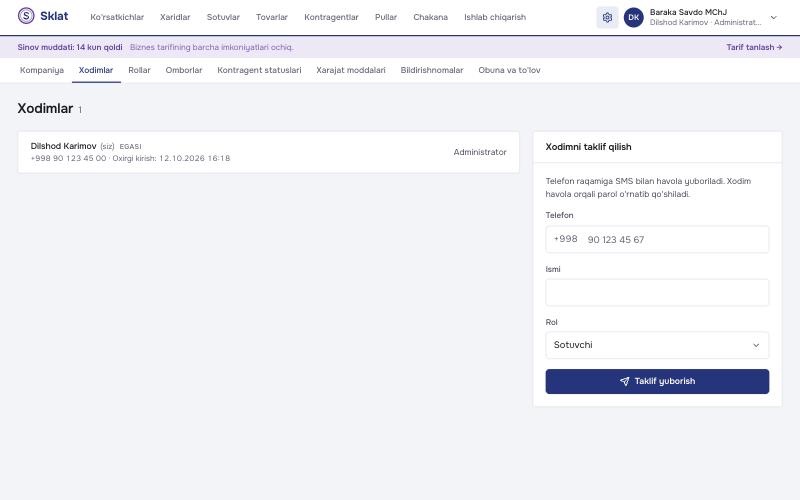Click the trial notice Sinov muddati text
The height and width of the screenshot is (500, 800).
(x=70, y=47)
